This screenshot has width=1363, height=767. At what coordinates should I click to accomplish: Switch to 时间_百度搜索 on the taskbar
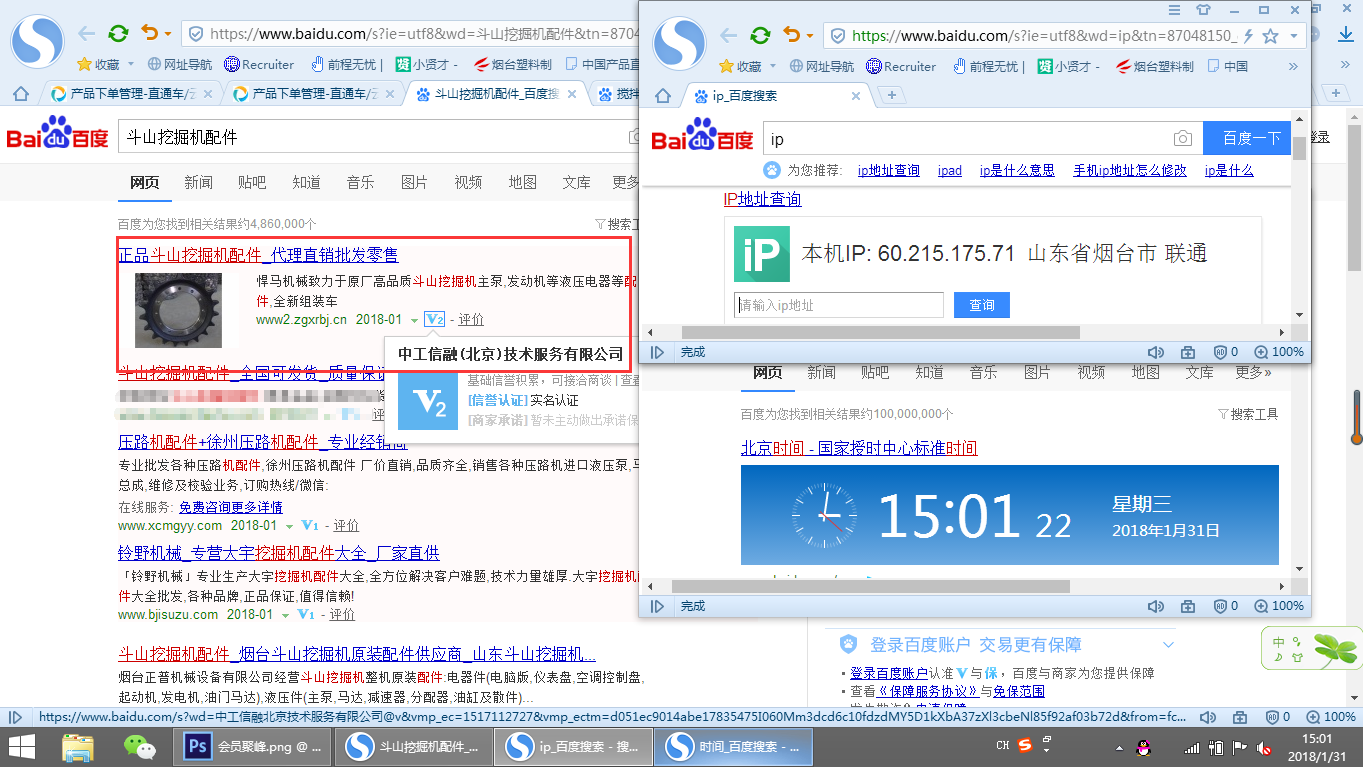(x=732, y=747)
